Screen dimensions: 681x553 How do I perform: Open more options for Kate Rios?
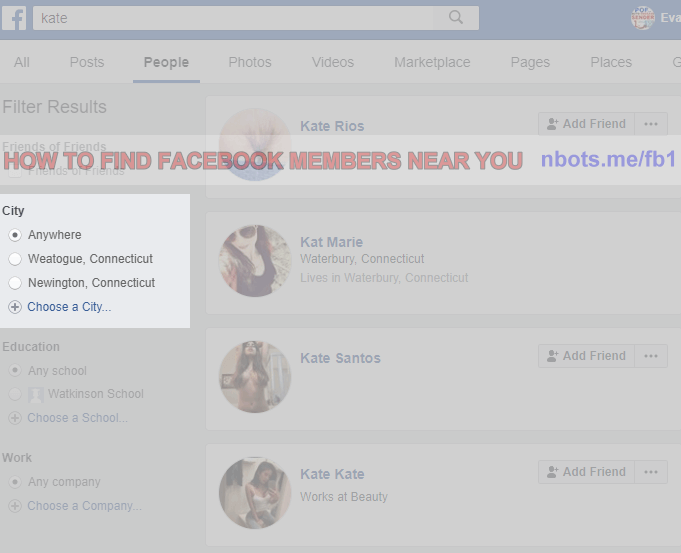(x=651, y=124)
